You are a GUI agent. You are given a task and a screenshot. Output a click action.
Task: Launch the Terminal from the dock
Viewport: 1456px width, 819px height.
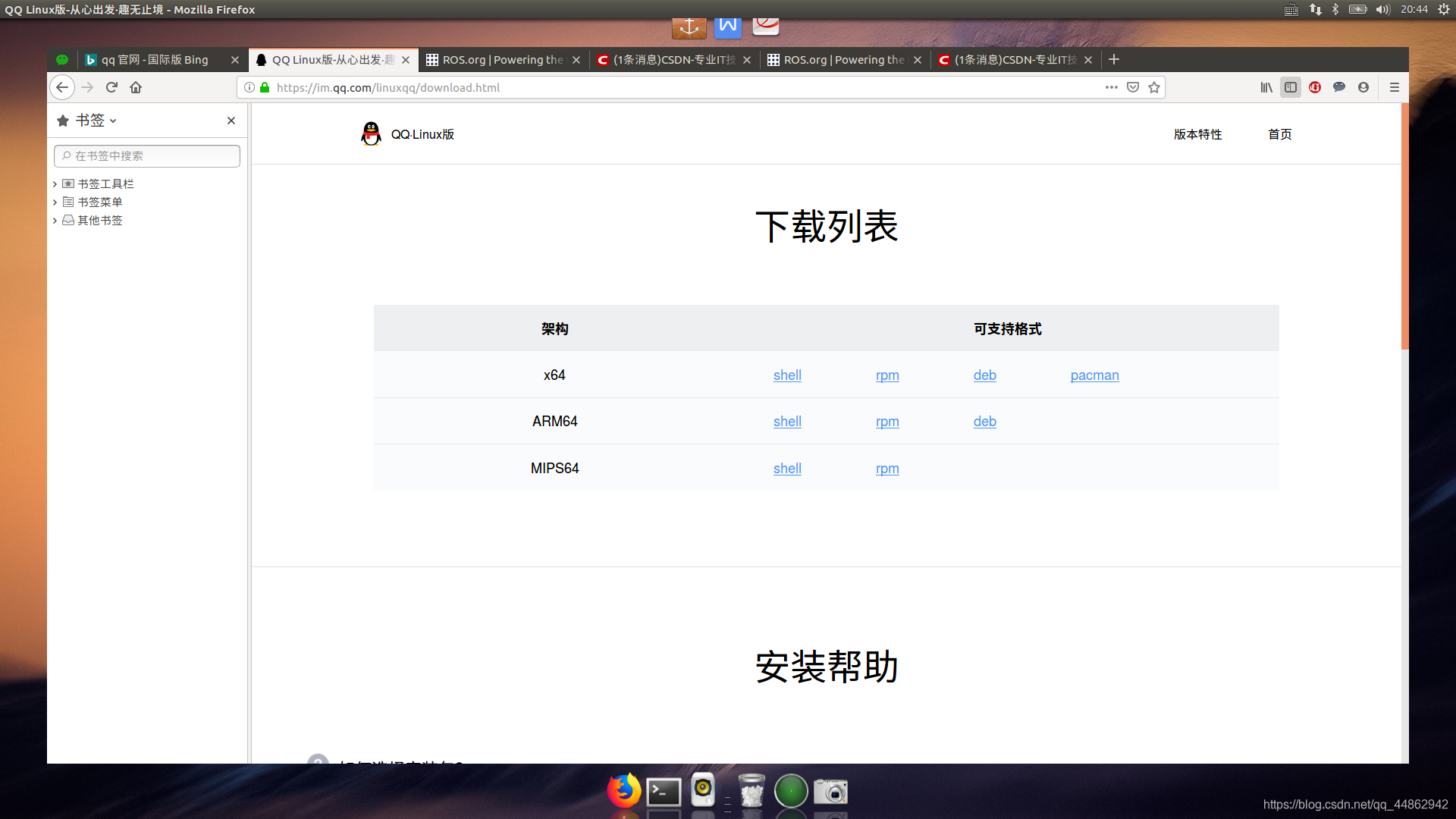(x=664, y=792)
